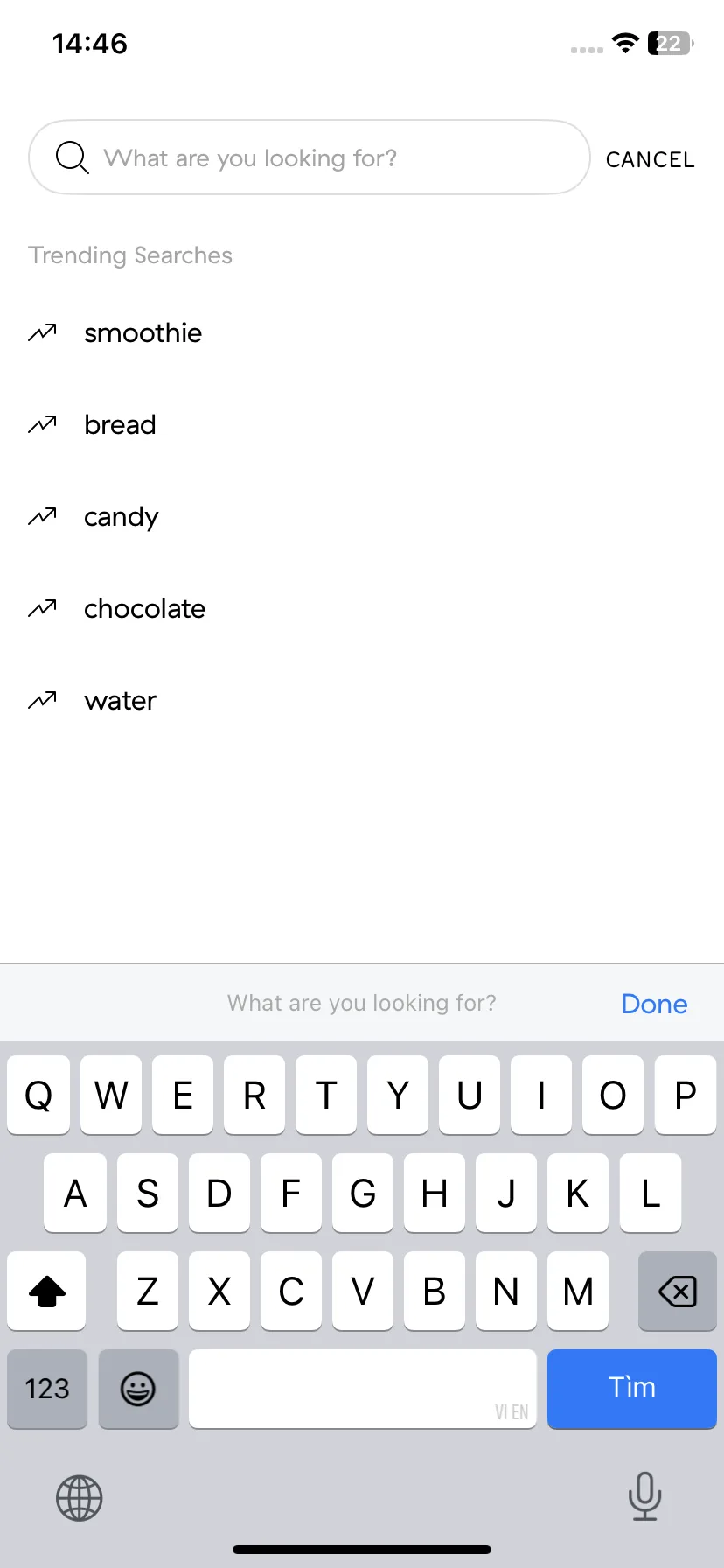This screenshot has height=1568, width=724.
Task: Choose the water trending search
Action: point(121,701)
